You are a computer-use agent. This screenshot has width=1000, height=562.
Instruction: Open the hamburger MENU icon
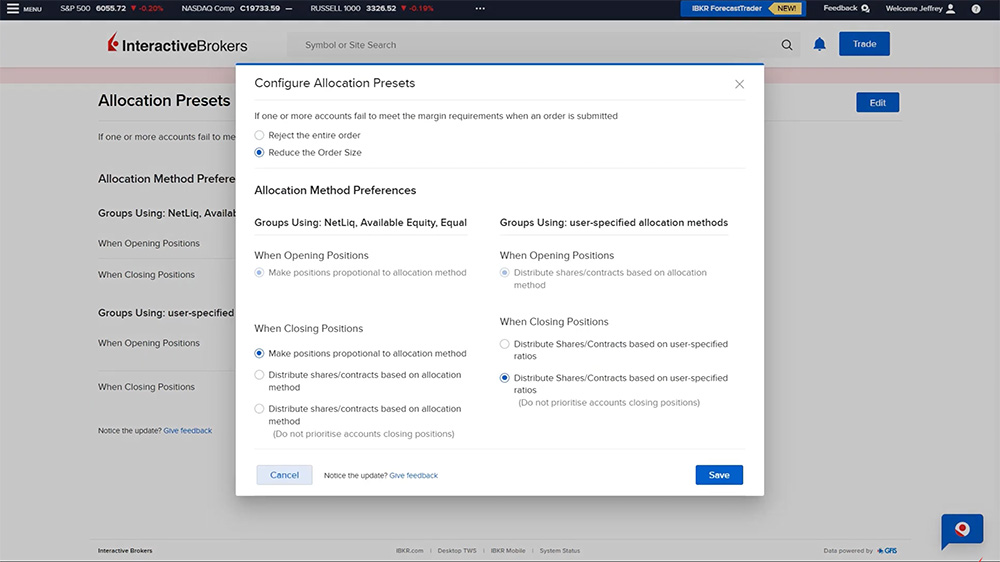tap(13, 8)
